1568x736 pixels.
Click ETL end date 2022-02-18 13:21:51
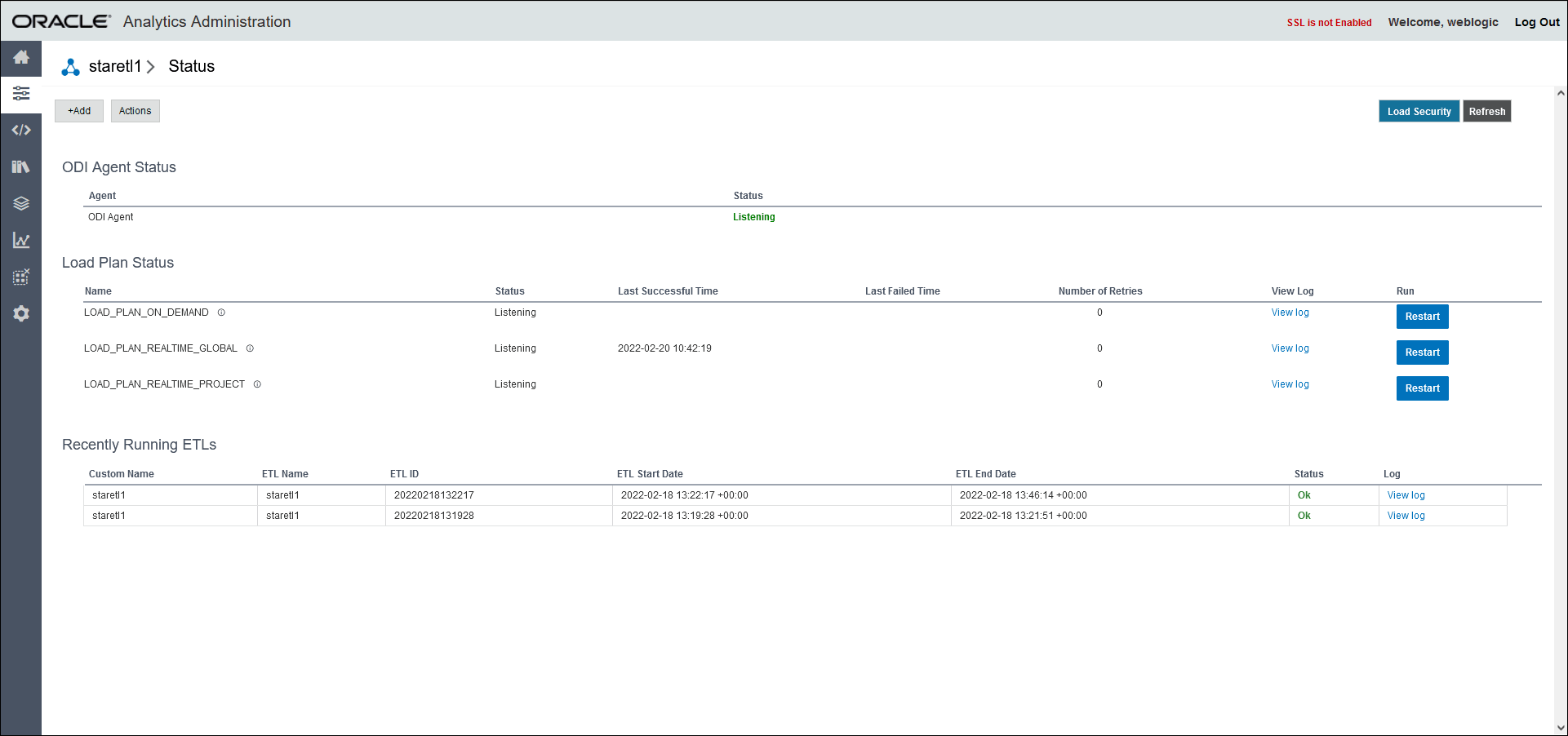click(1023, 516)
